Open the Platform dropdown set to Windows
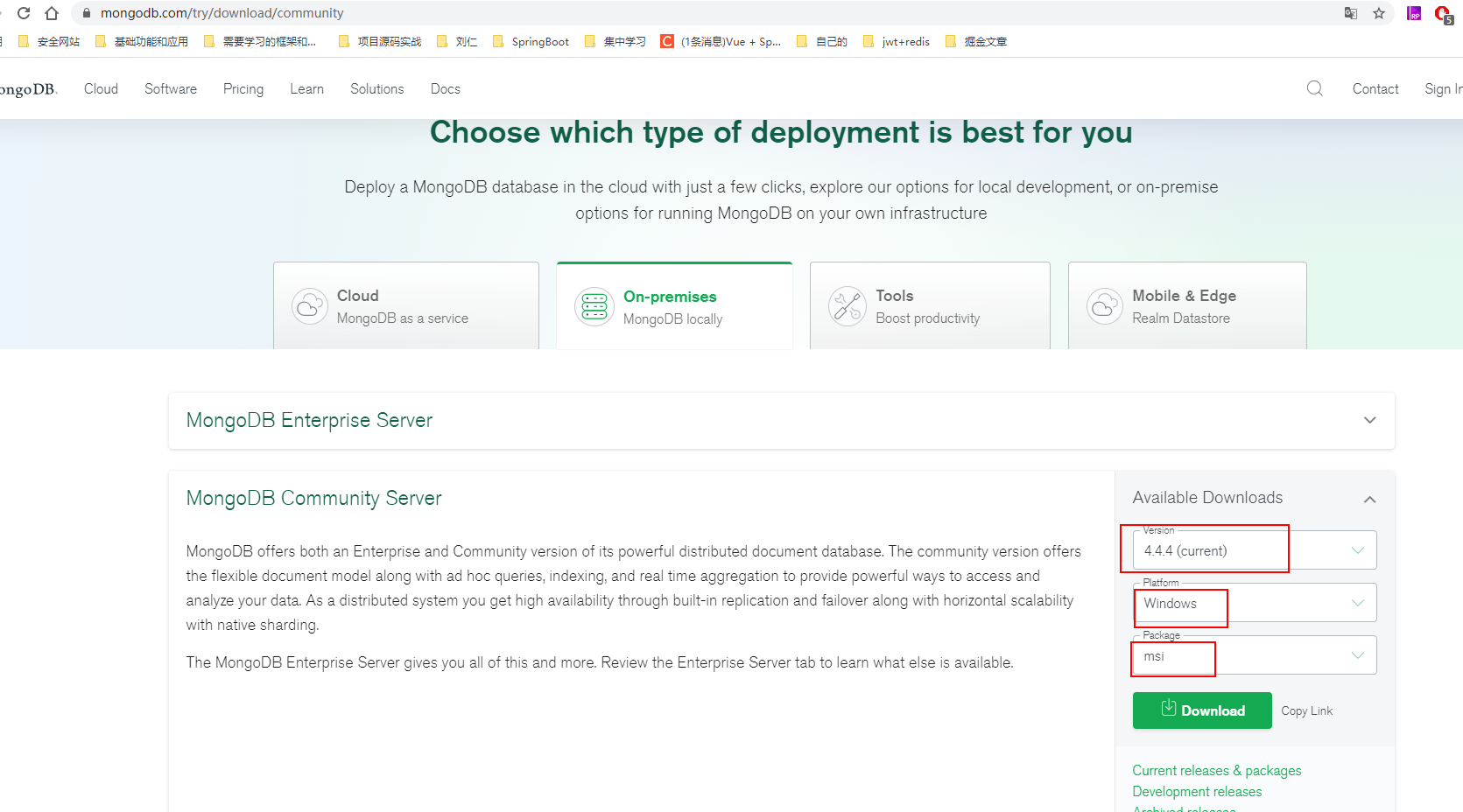Image resolution: width=1463 pixels, height=812 pixels. coord(1254,603)
